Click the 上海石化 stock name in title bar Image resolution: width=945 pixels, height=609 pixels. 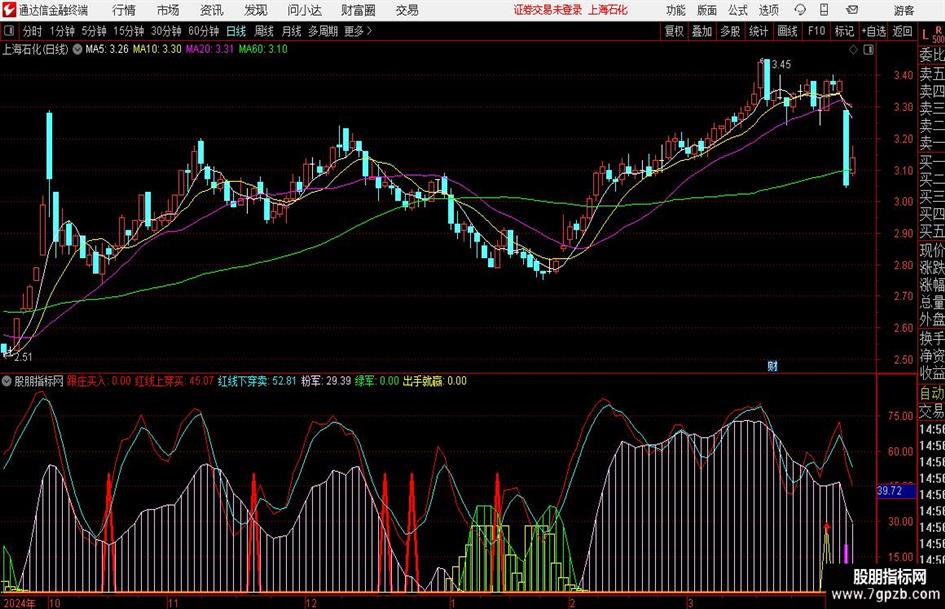pyautogui.click(x=608, y=10)
